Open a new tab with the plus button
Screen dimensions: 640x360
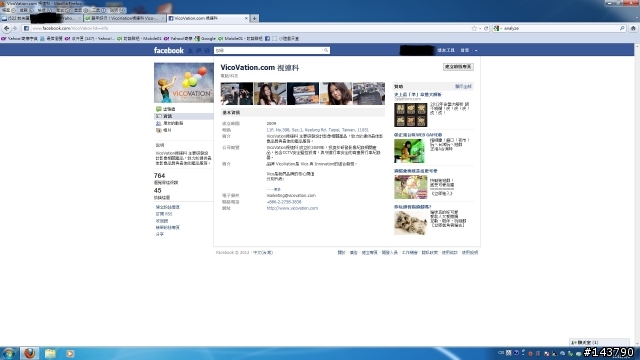(254, 18)
